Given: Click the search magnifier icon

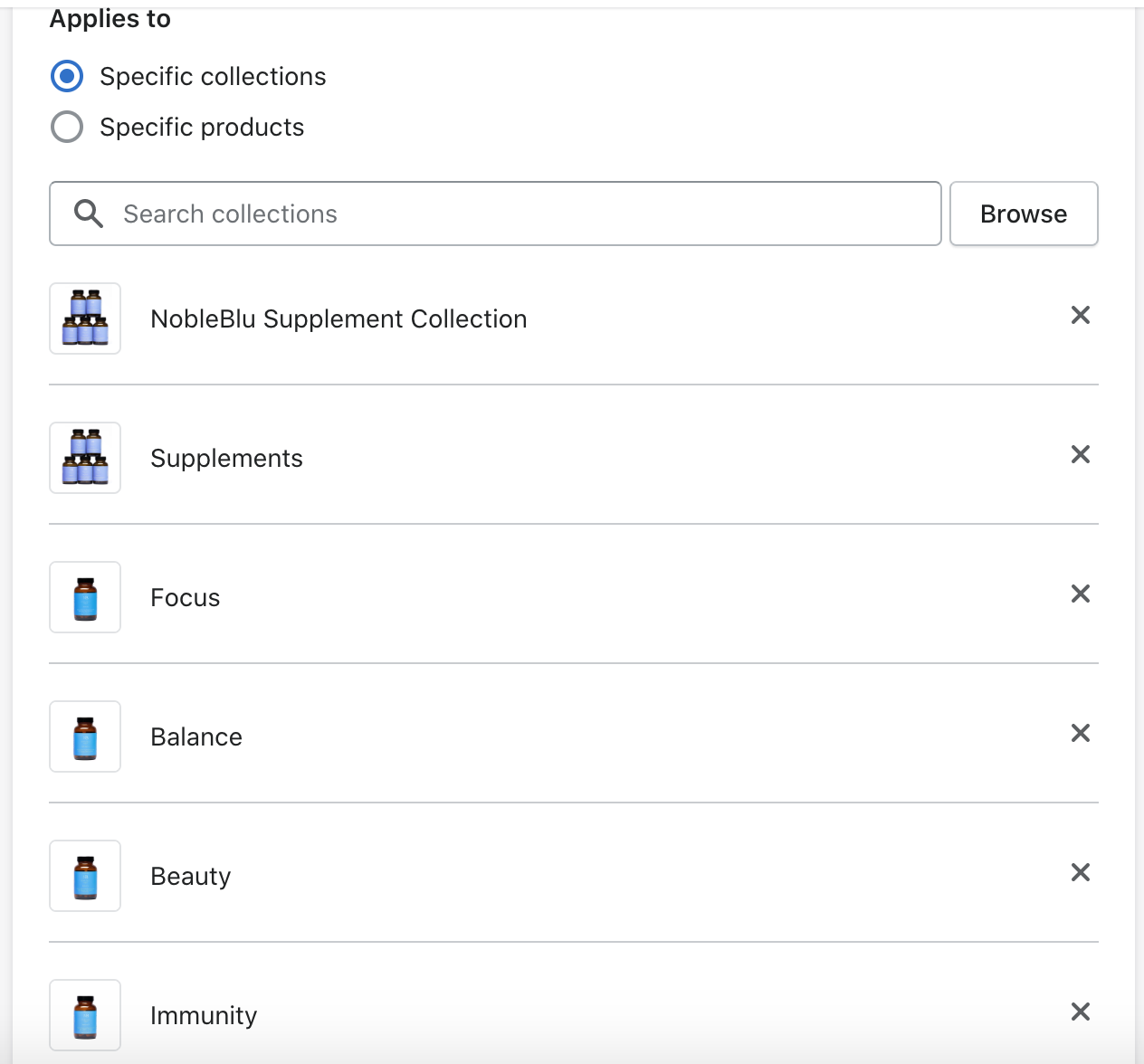Looking at the screenshot, I should coord(89,214).
